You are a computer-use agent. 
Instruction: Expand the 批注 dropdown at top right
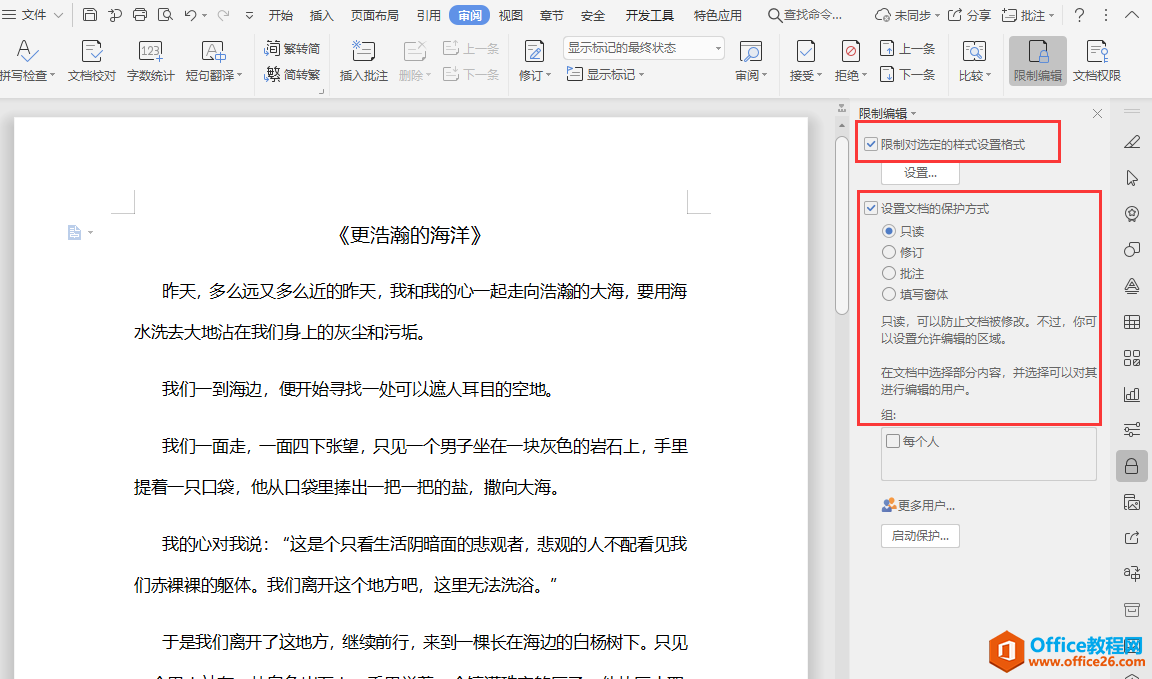(1051, 15)
